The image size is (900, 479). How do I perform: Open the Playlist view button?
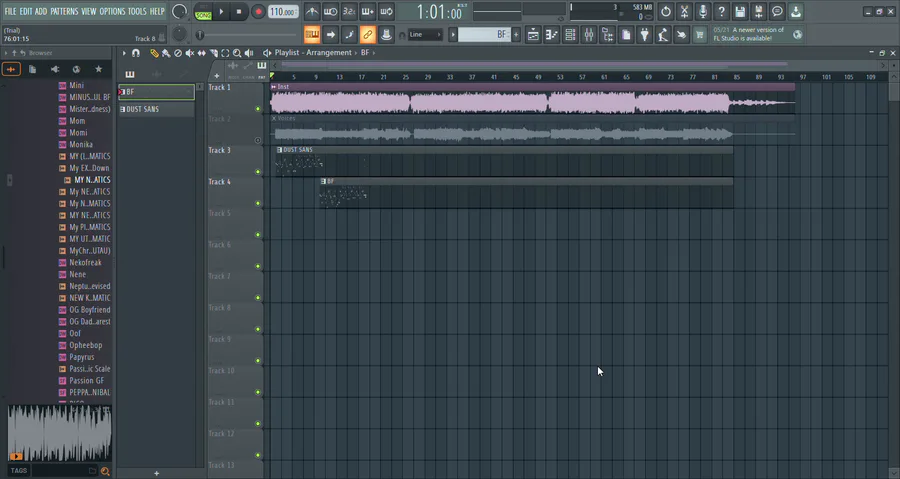pos(533,35)
